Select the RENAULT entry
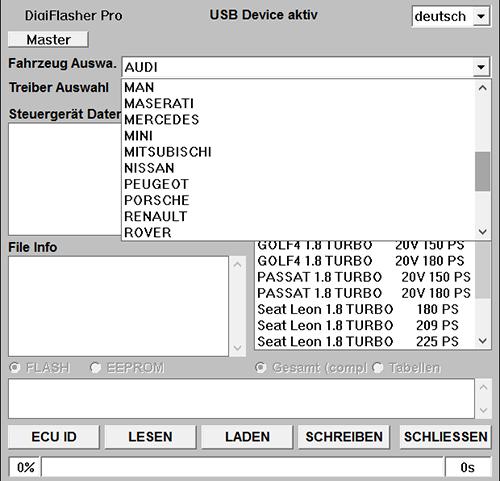Image resolution: width=500 pixels, height=481 pixels. 298,216
